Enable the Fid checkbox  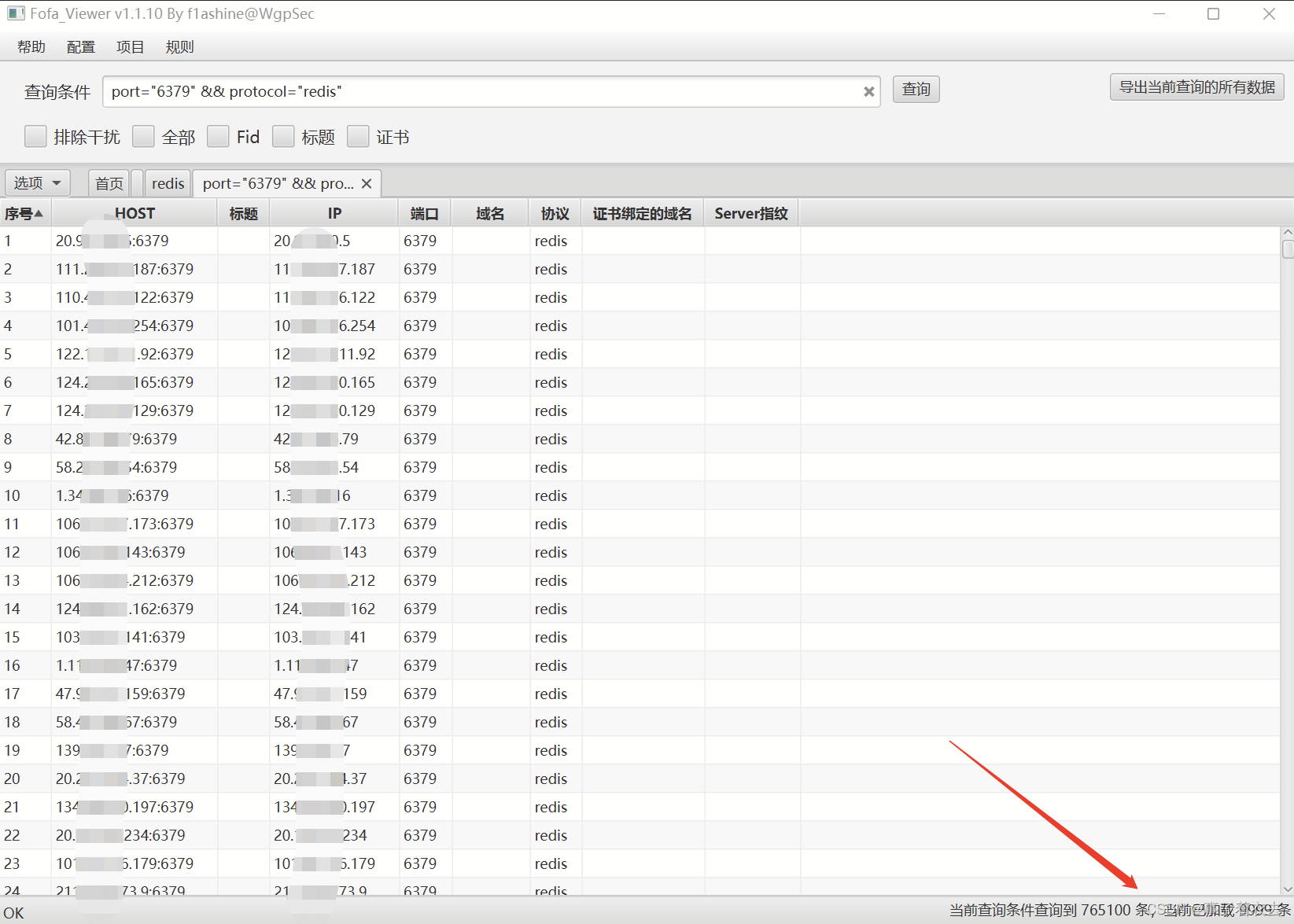218,136
